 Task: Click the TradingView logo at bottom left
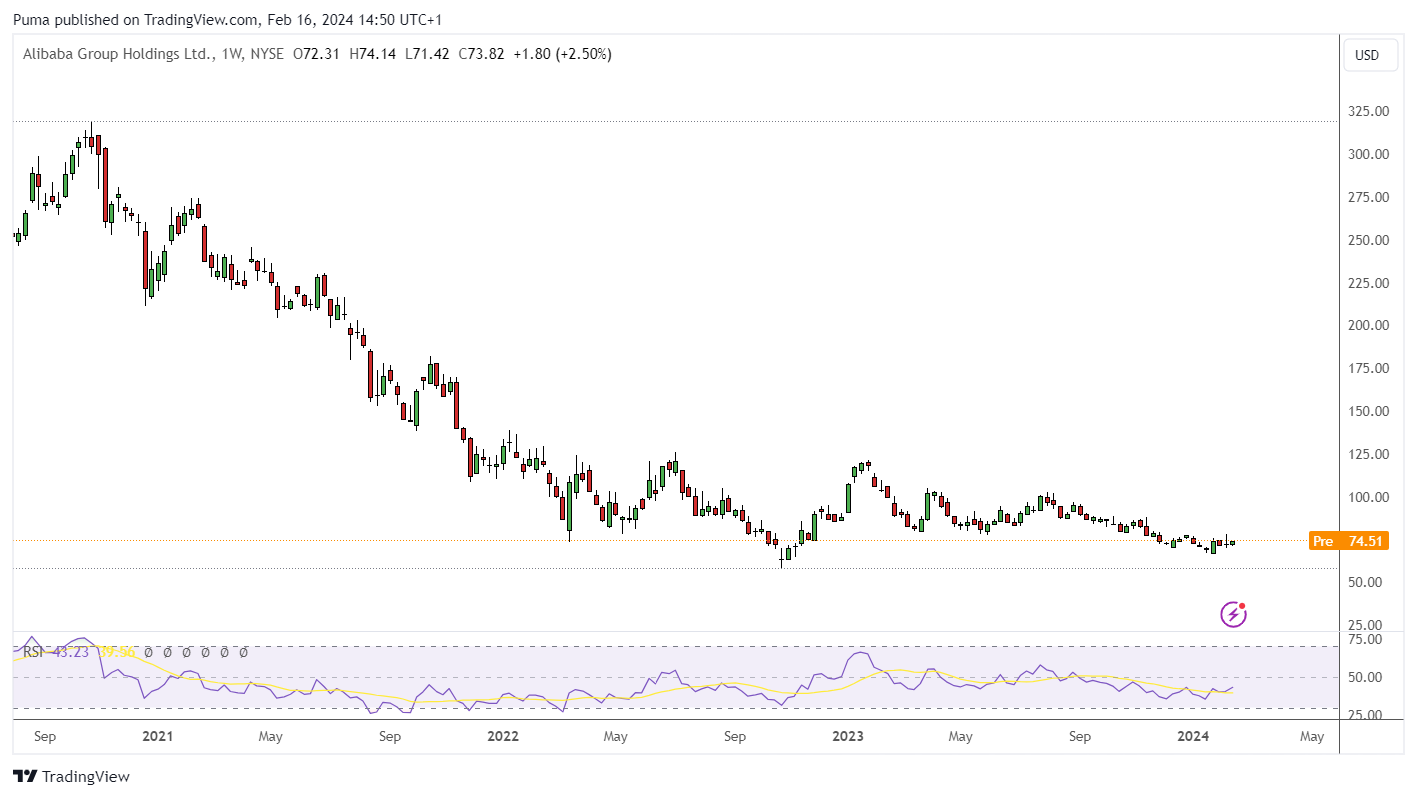pos(71,776)
